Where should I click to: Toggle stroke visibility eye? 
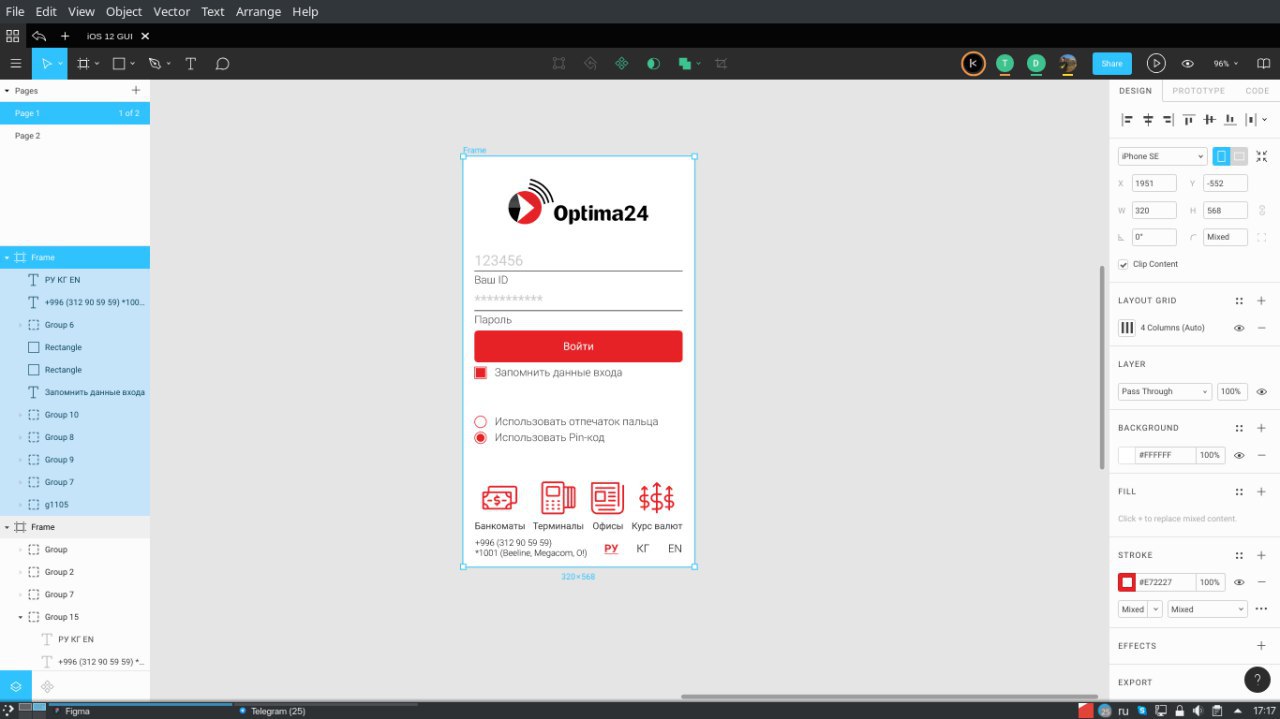[x=1239, y=582]
